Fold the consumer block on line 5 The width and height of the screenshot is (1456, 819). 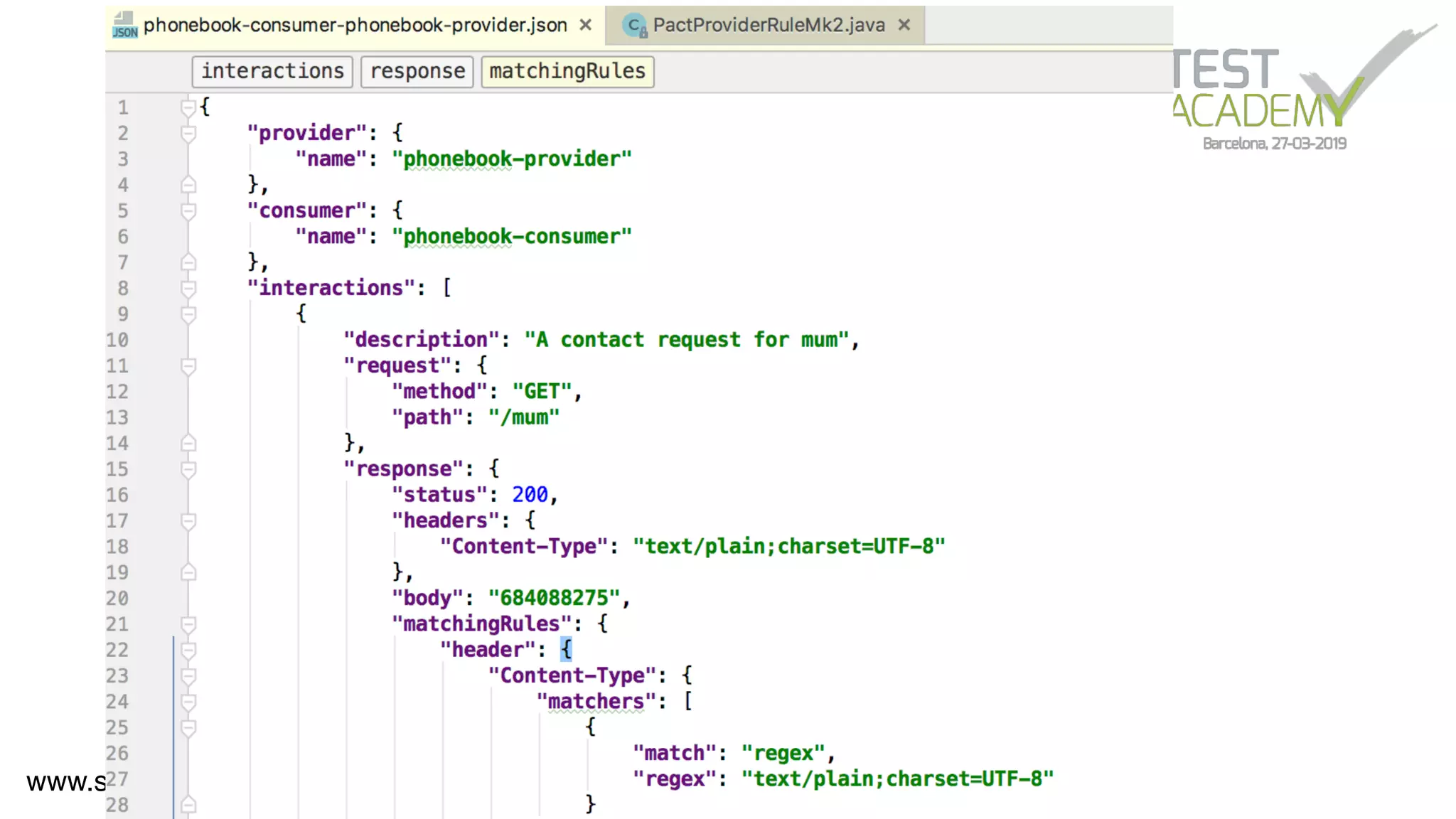tap(188, 210)
